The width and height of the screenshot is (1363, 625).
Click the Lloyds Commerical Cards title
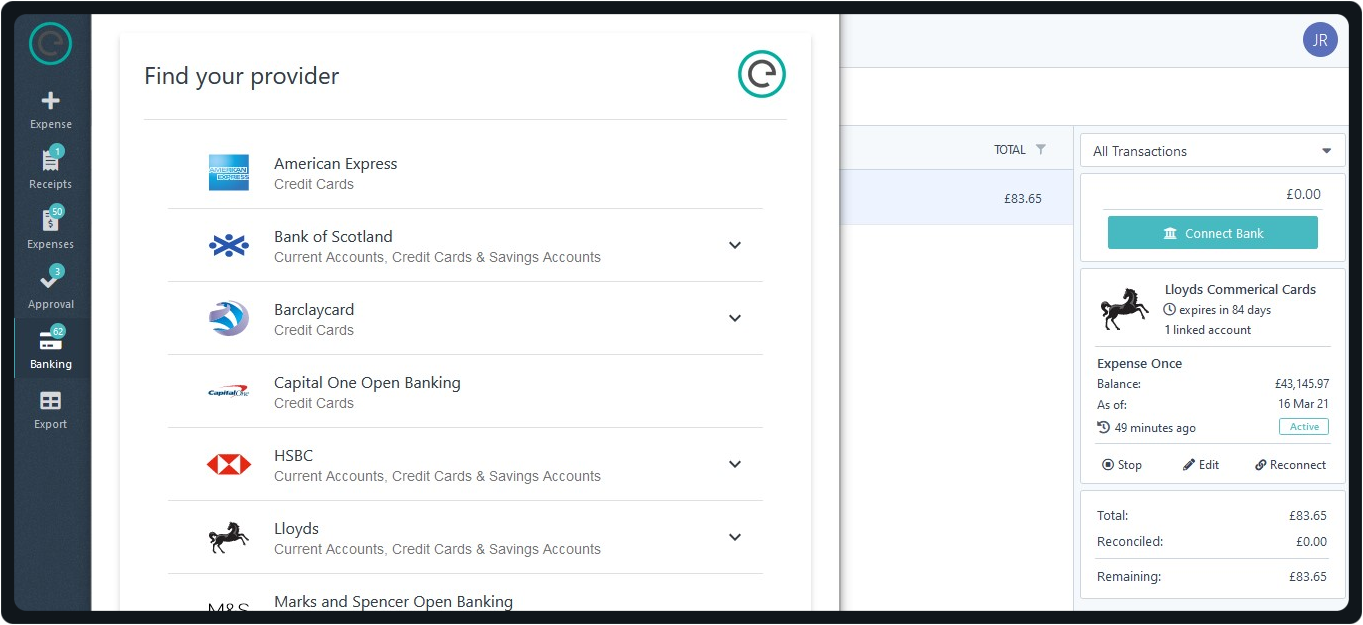(x=1240, y=289)
